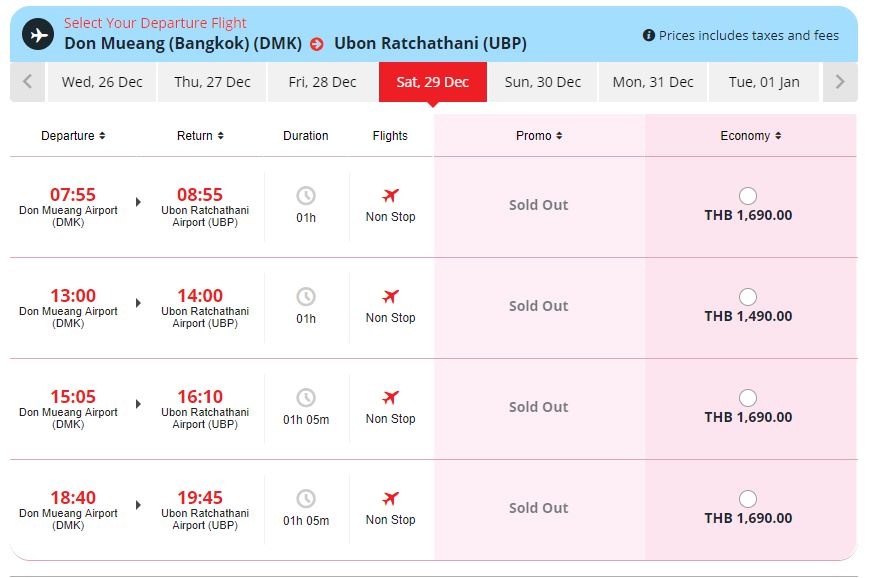Go to previous dates with left arrow

point(27,82)
